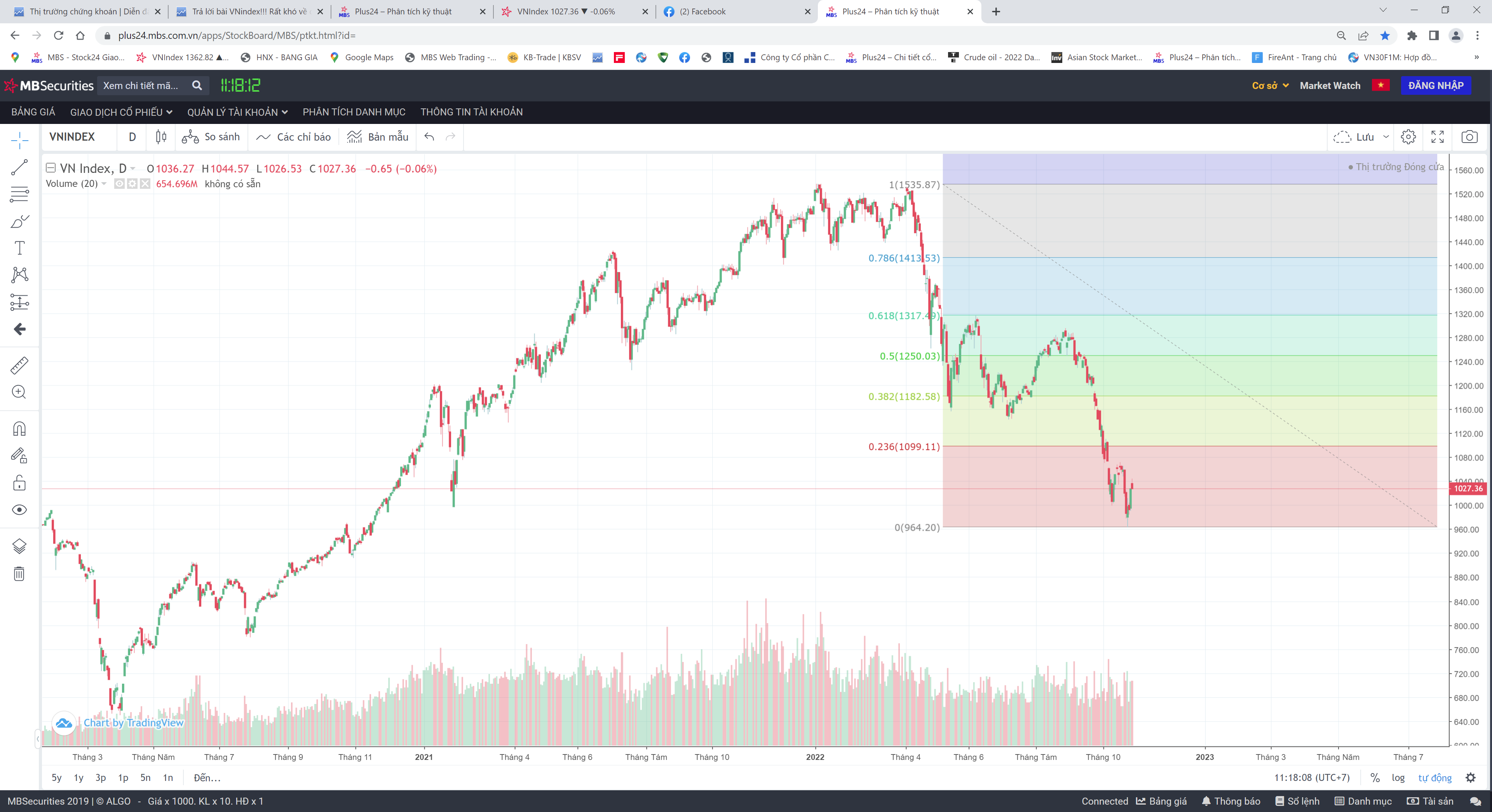
Task: Click the trash remove drawings icon
Action: point(19,573)
